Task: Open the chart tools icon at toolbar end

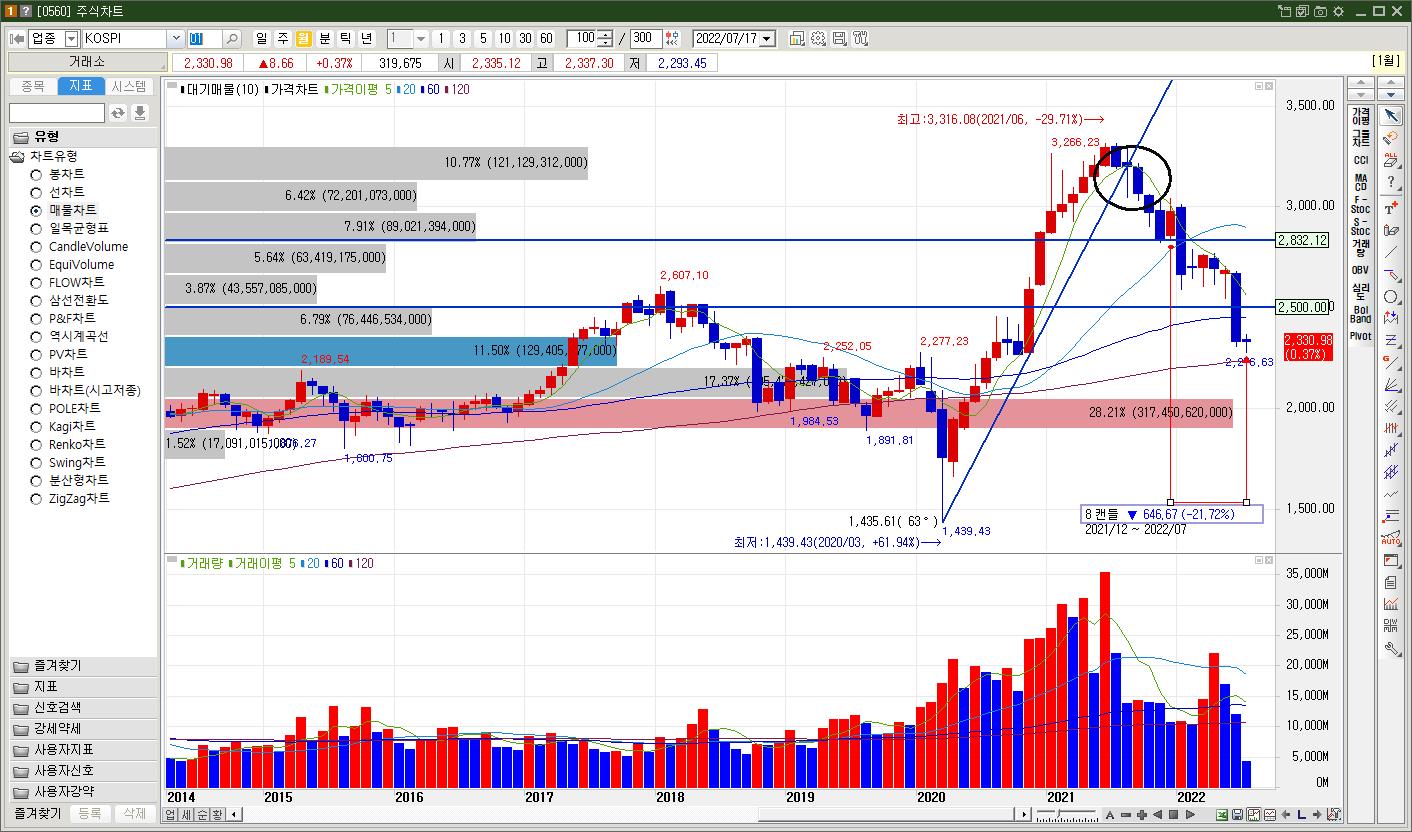Action: [x=860, y=39]
